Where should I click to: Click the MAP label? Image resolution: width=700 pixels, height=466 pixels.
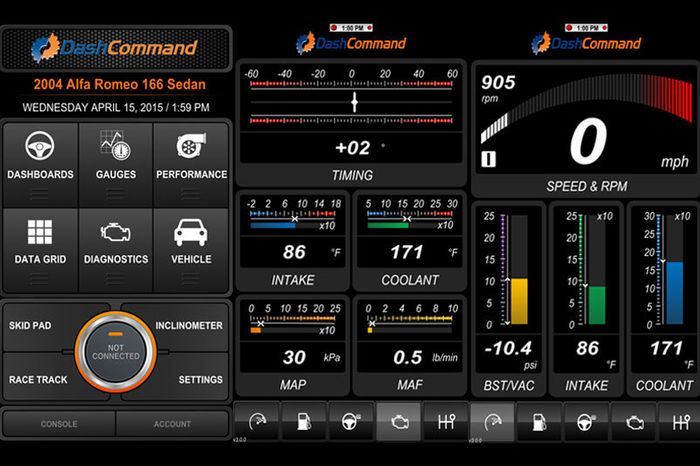click(x=293, y=385)
